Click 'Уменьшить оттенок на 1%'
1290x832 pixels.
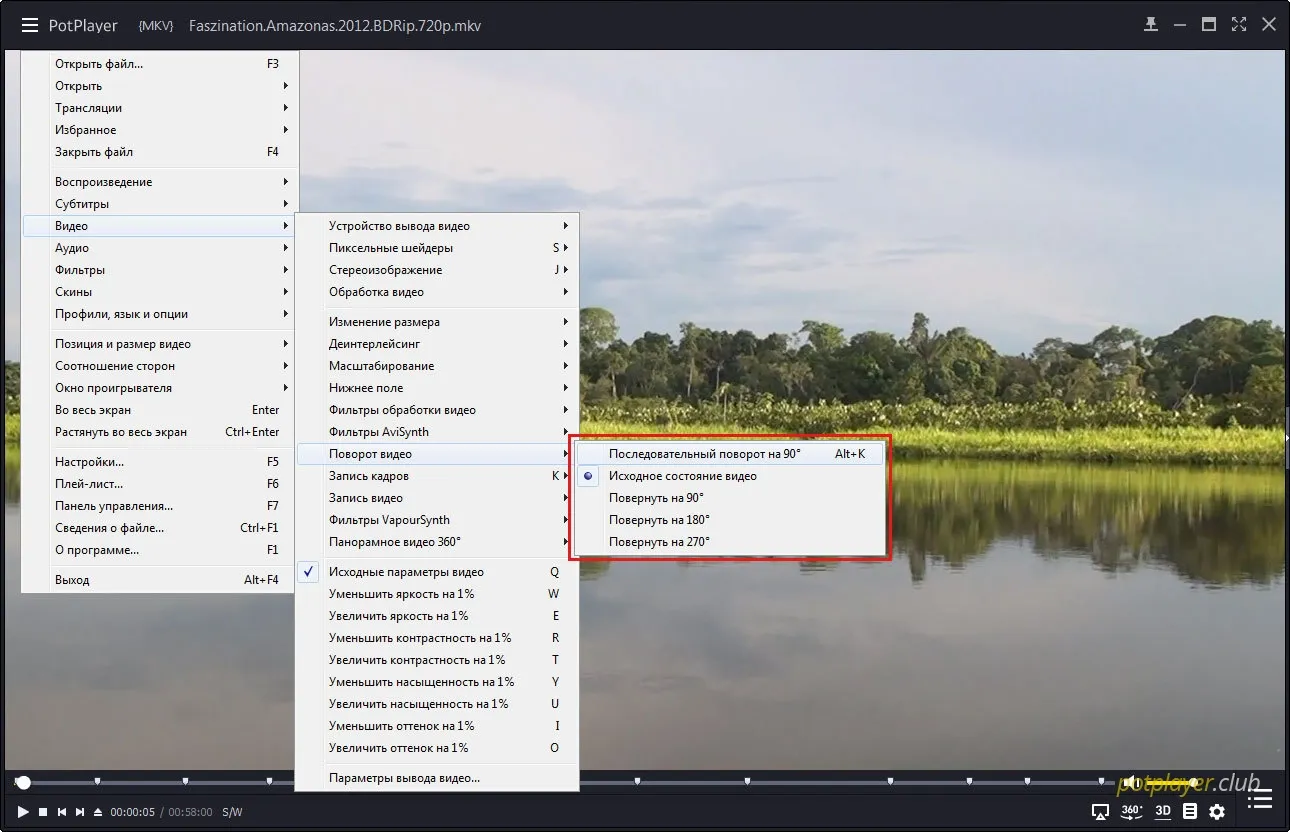(x=437, y=726)
